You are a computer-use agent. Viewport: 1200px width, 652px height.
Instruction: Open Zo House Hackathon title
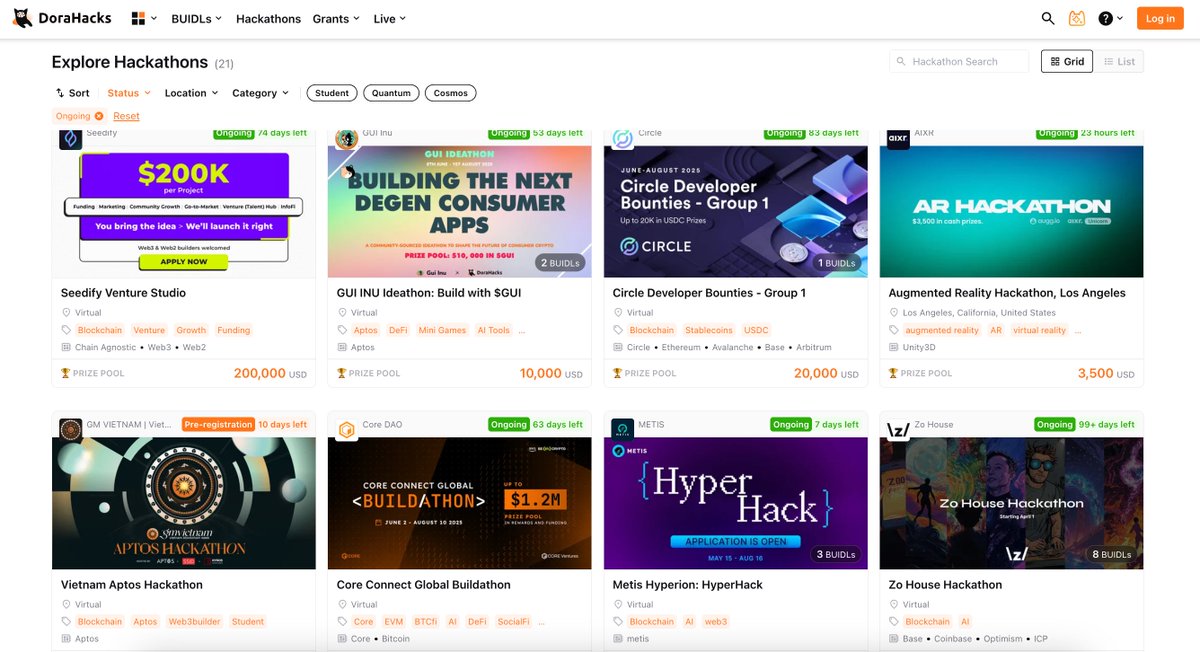click(x=945, y=585)
